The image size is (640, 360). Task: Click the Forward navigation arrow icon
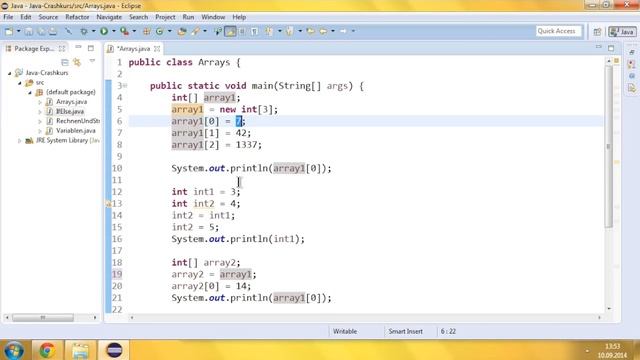[343, 31]
